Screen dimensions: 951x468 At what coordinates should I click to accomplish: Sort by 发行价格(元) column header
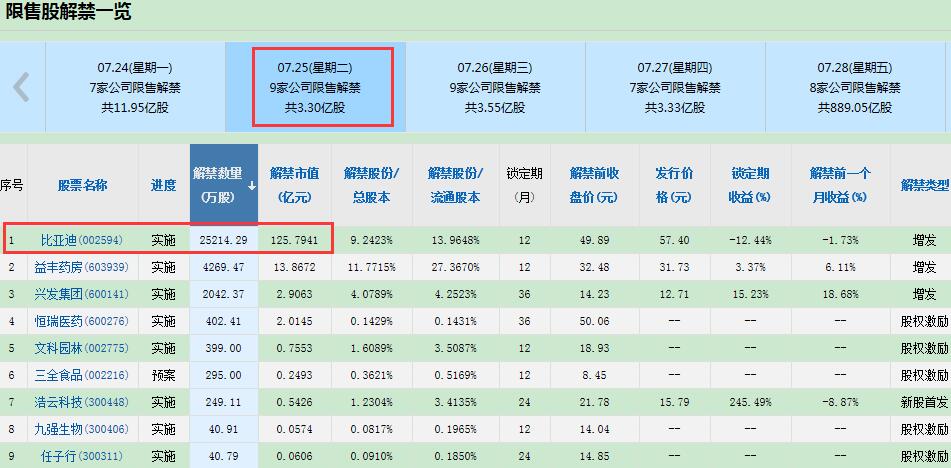click(x=674, y=185)
